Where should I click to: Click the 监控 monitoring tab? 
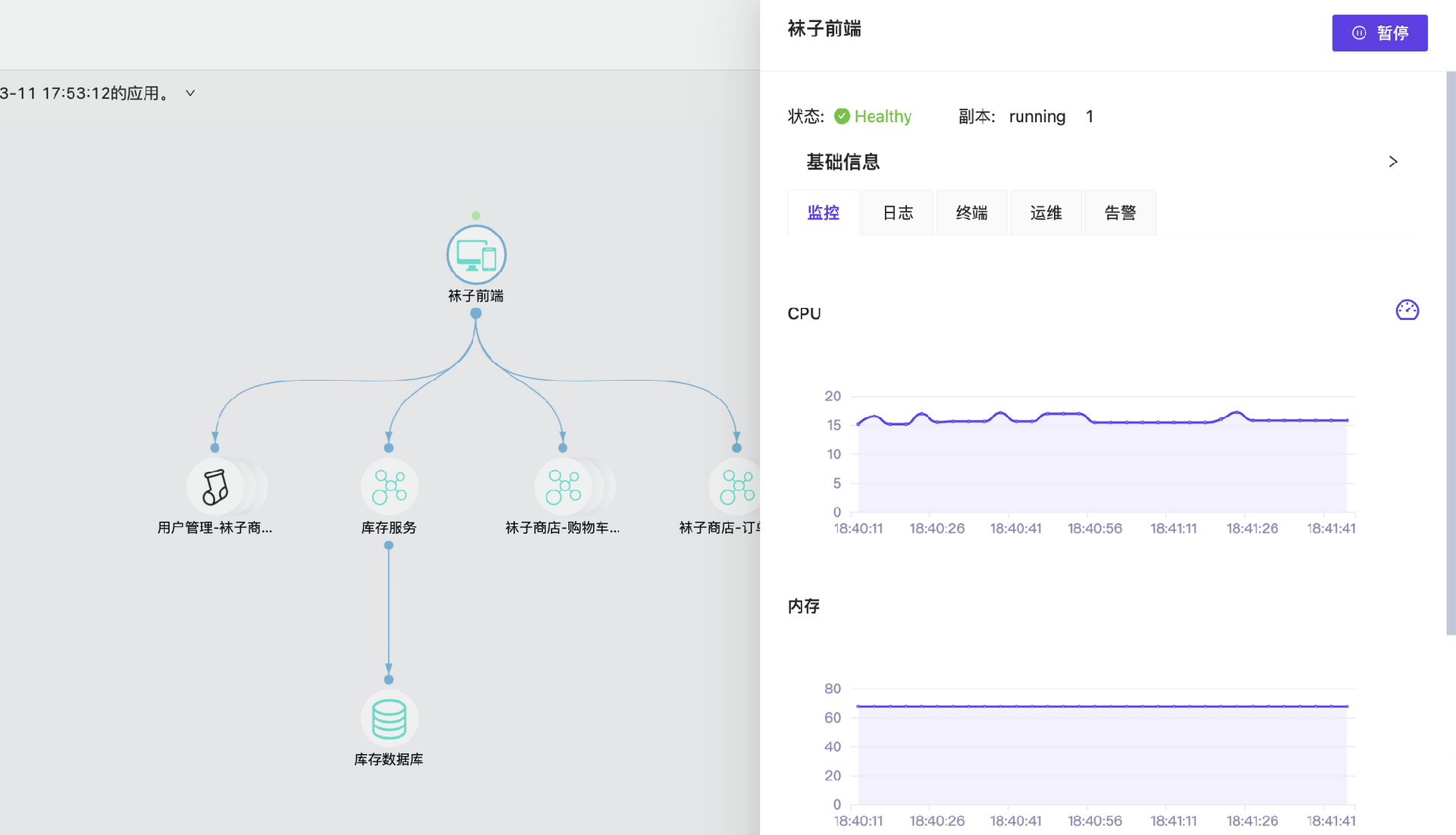point(824,213)
